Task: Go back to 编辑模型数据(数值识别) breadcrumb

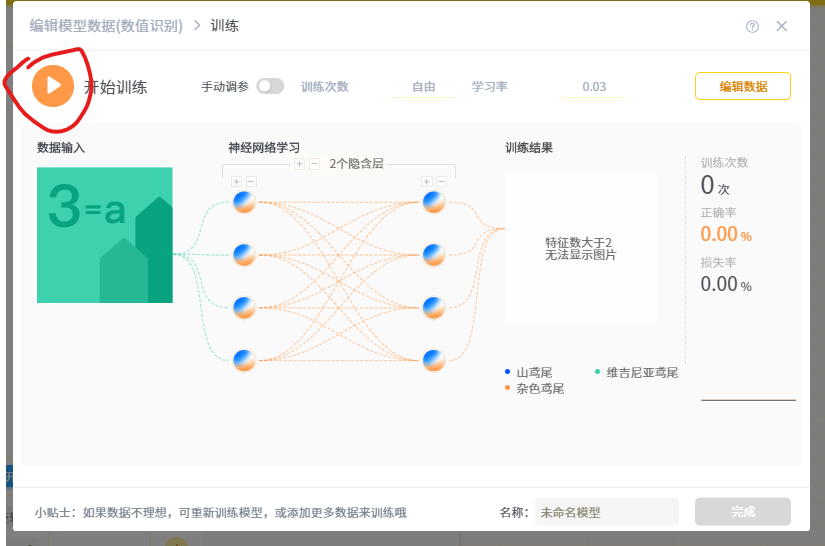Action: pos(106,26)
